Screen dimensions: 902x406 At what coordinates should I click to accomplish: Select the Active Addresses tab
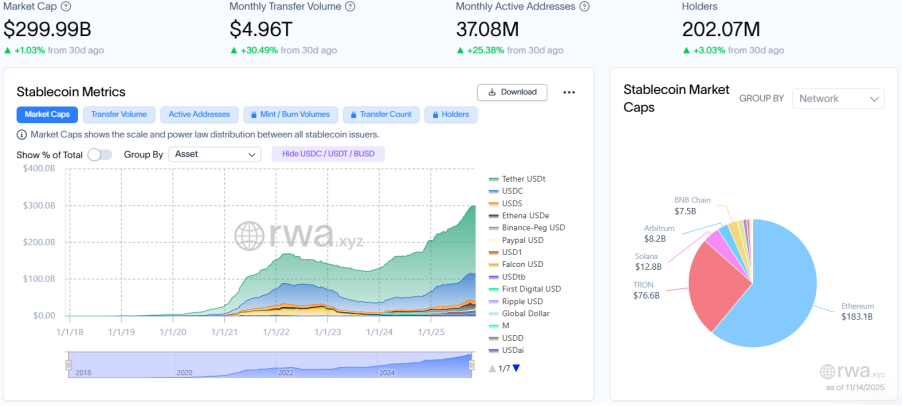(x=199, y=115)
